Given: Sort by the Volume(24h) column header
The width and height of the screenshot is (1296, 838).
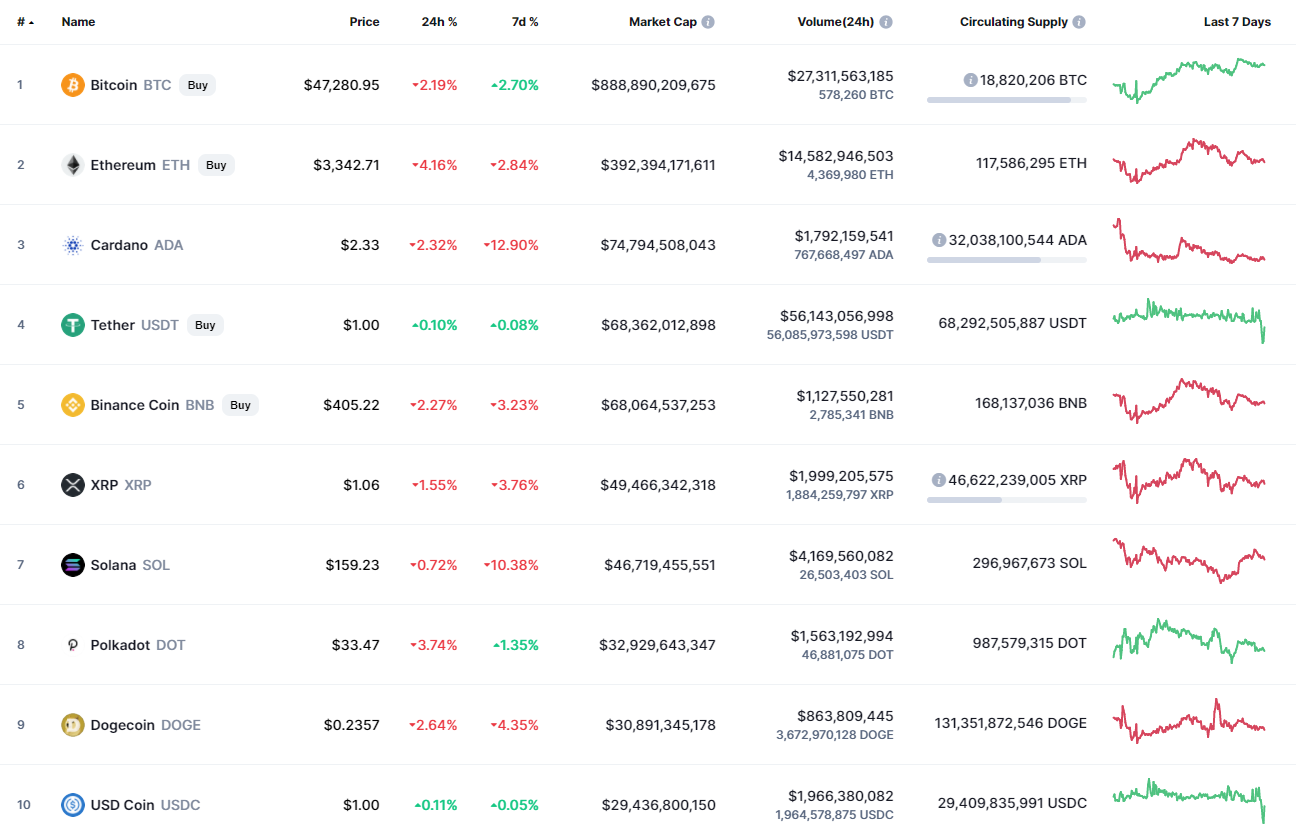Looking at the screenshot, I should coord(835,22).
